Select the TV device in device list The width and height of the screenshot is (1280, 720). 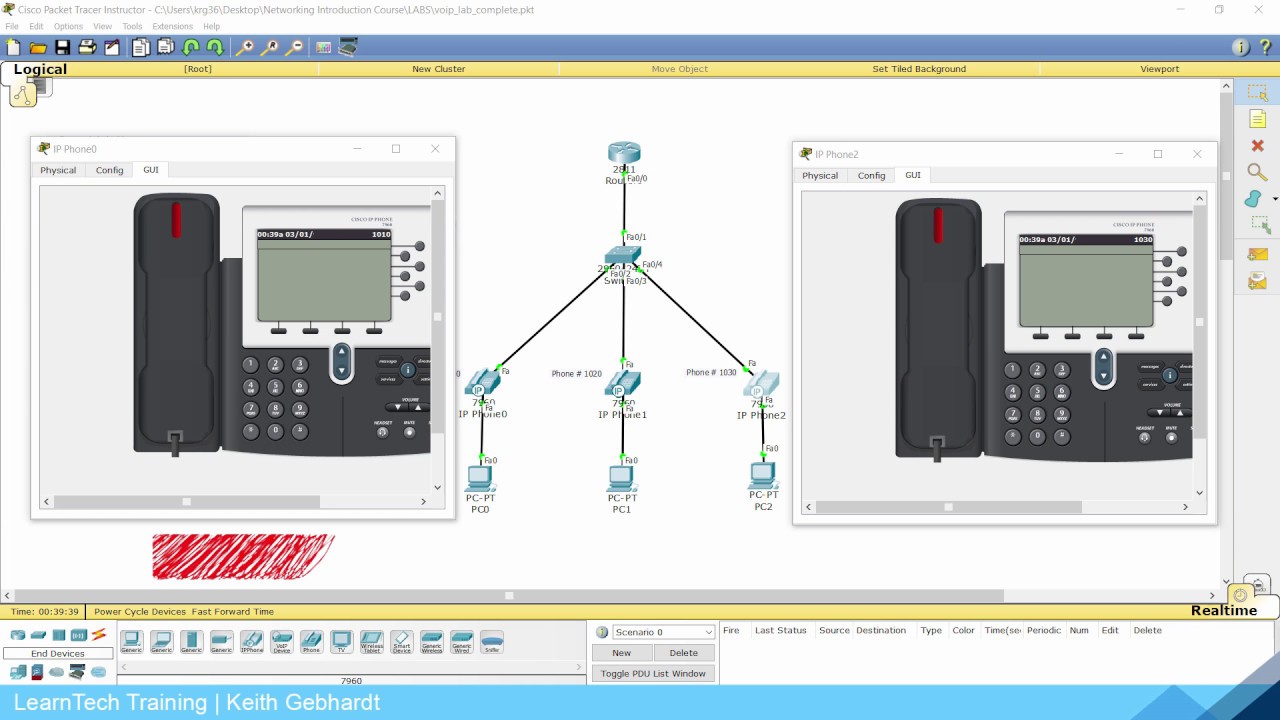coord(342,641)
